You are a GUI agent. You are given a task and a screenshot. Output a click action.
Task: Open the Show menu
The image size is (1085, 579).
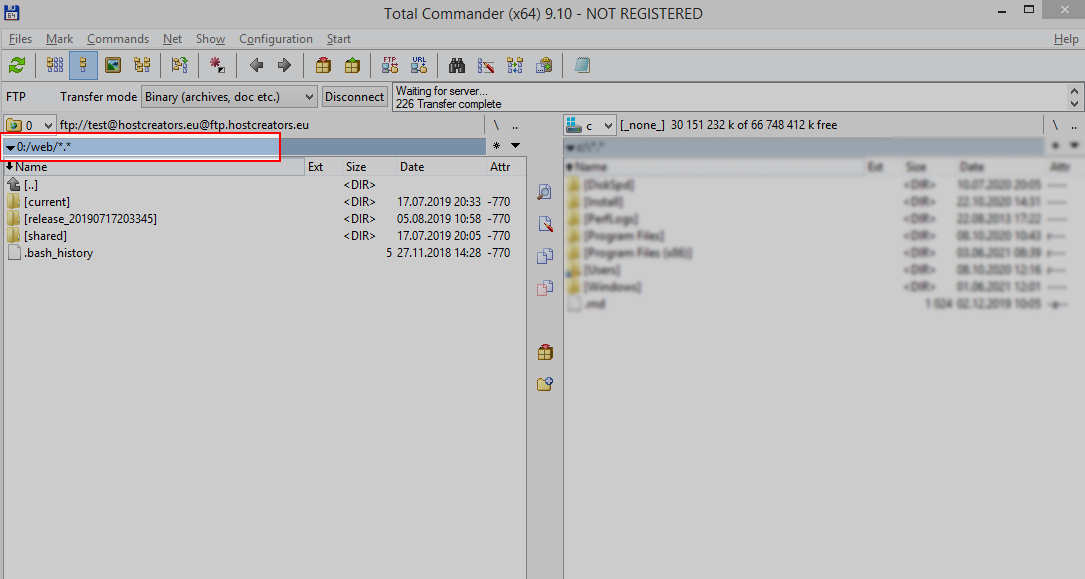point(210,39)
